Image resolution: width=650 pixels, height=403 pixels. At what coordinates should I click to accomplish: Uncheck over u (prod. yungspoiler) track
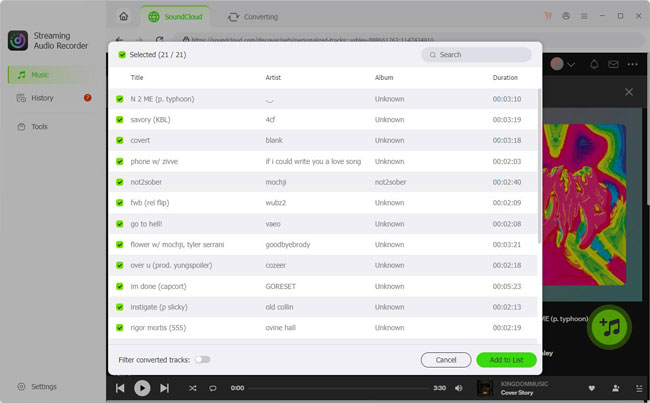click(x=120, y=265)
